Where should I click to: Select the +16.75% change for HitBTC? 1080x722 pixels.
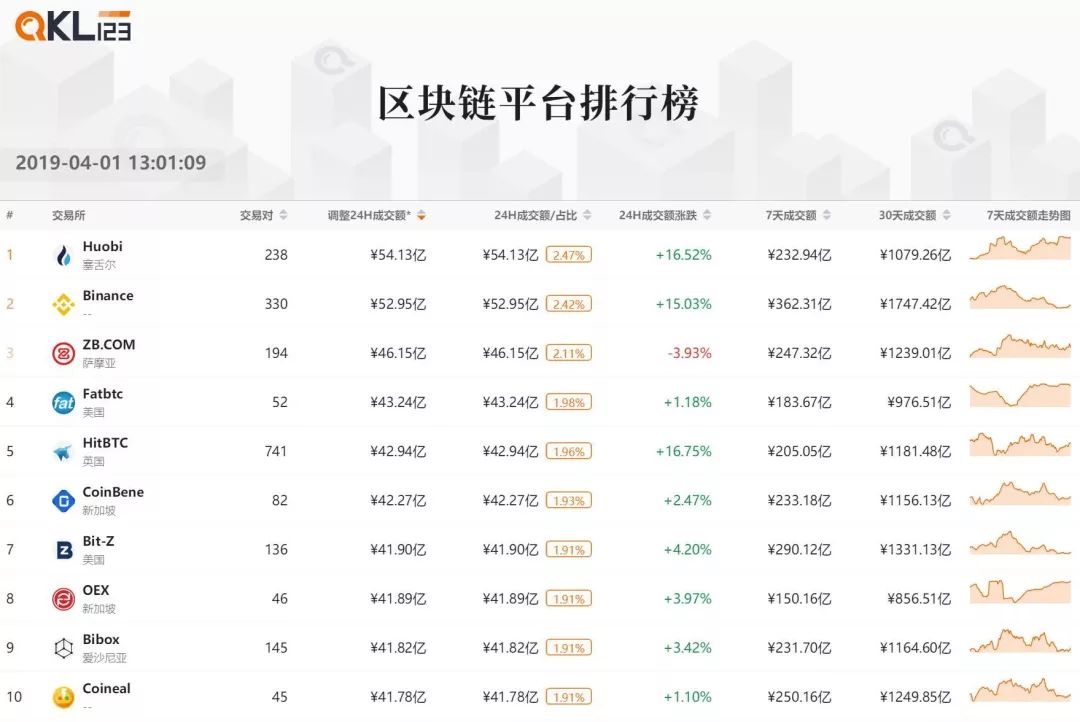coord(683,451)
